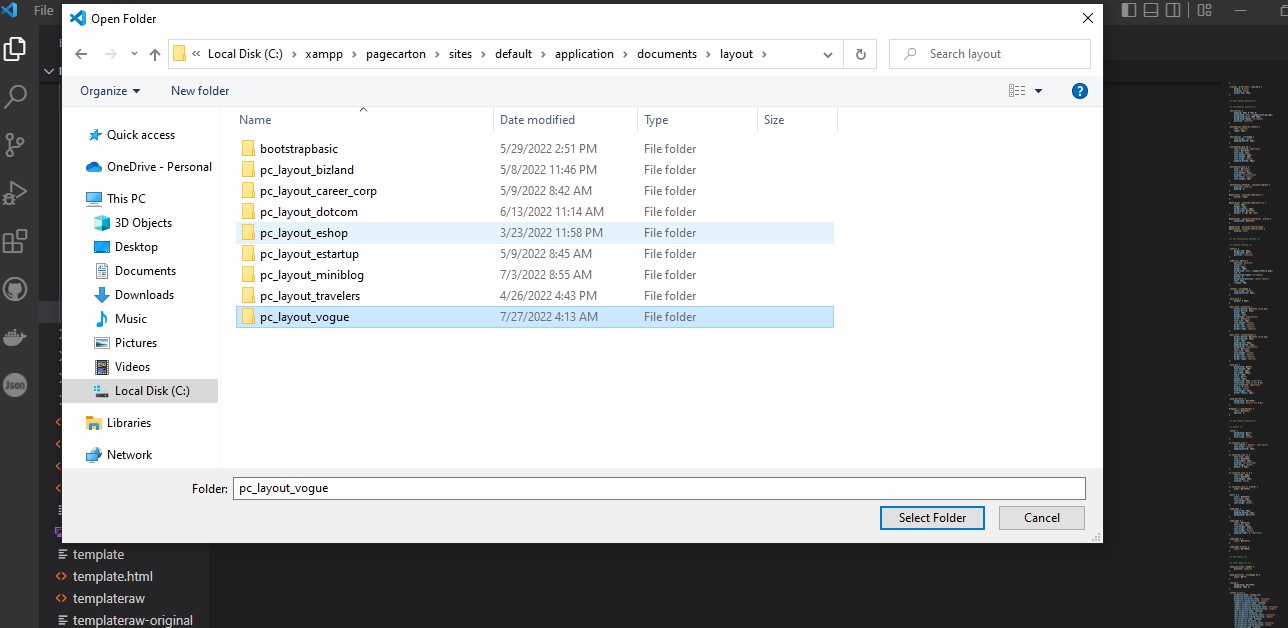Image resolution: width=1288 pixels, height=628 pixels.
Task: Click sites in the address path
Action: pyautogui.click(x=461, y=54)
